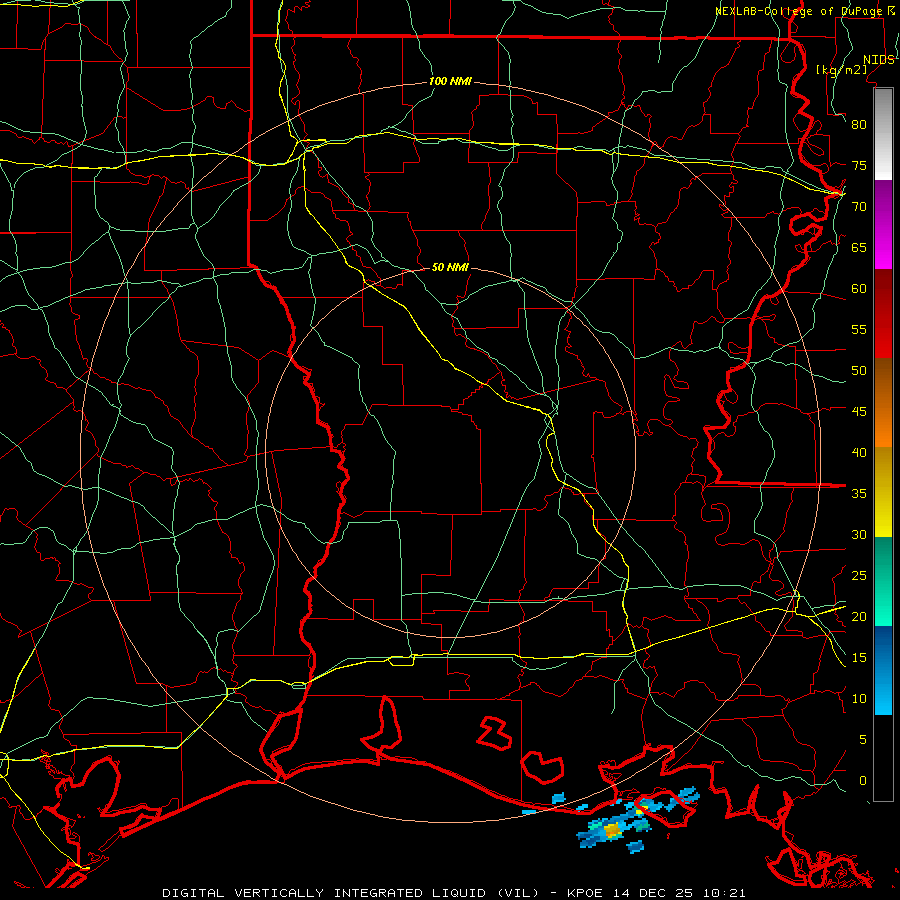Click the scale value 60
This screenshot has width=900, height=900.
(x=859, y=289)
